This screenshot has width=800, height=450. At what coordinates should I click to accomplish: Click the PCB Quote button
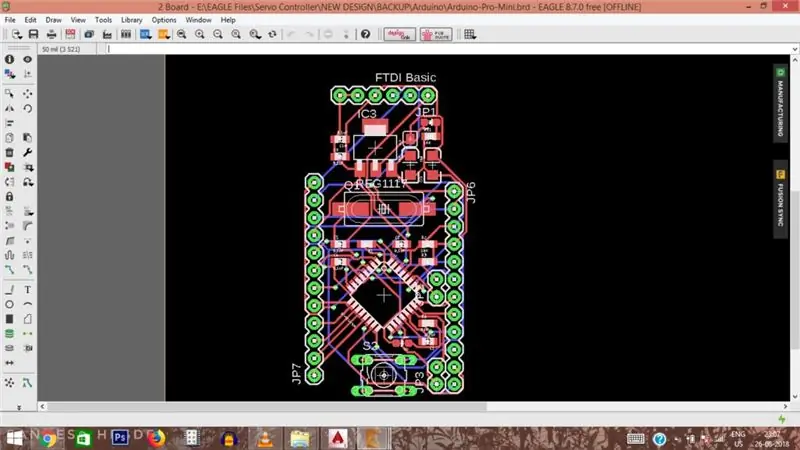click(436, 34)
